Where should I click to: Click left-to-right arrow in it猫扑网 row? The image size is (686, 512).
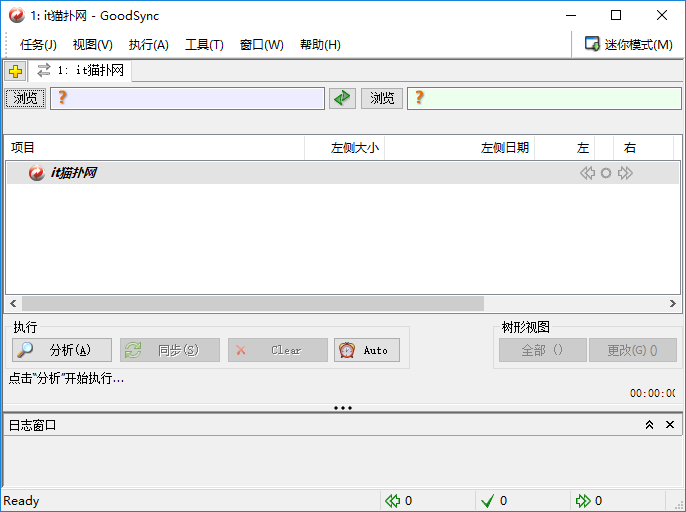click(x=625, y=173)
